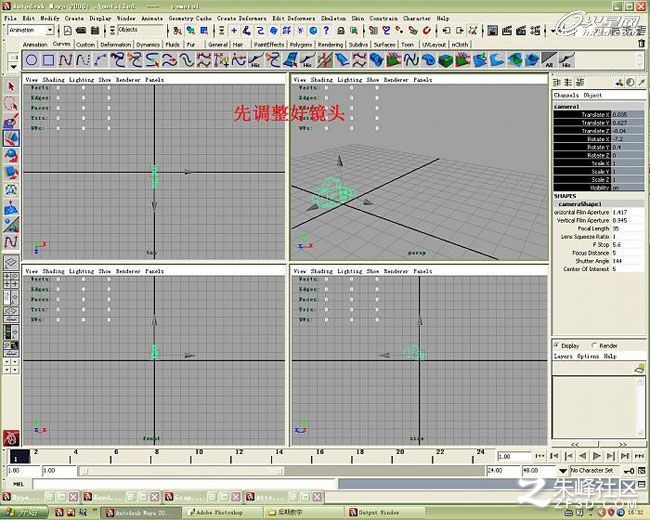Open the File menu

(10, 18)
